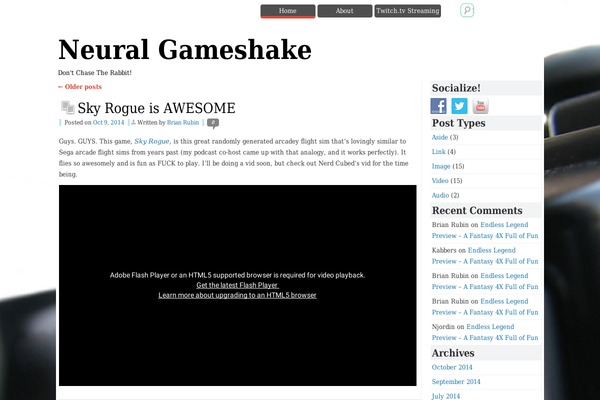Open Kabbers' Endless Legend comment link
600x400 pixels.
(485, 256)
